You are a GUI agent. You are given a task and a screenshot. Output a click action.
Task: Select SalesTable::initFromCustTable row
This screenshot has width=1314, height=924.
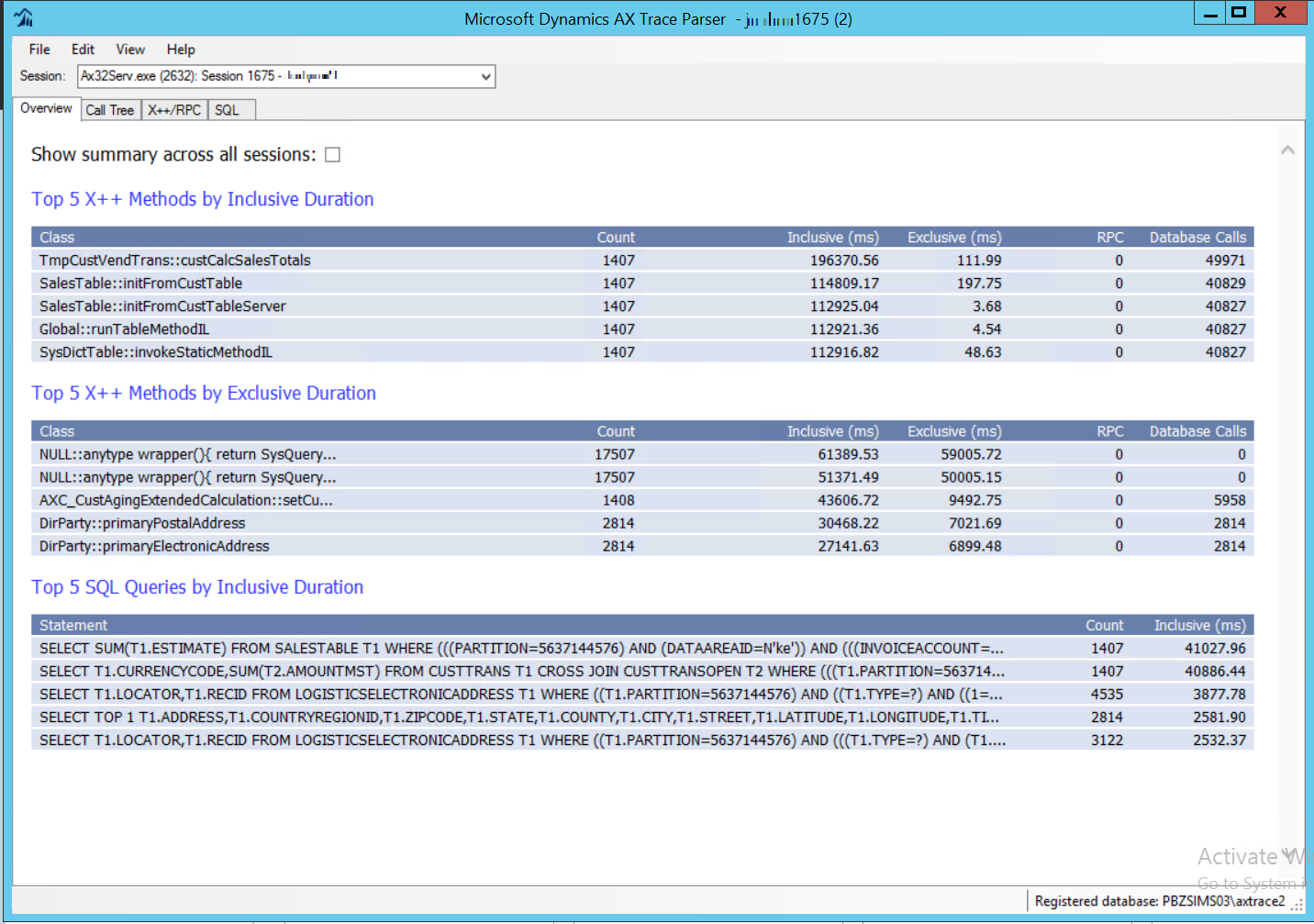pyautogui.click(x=642, y=284)
